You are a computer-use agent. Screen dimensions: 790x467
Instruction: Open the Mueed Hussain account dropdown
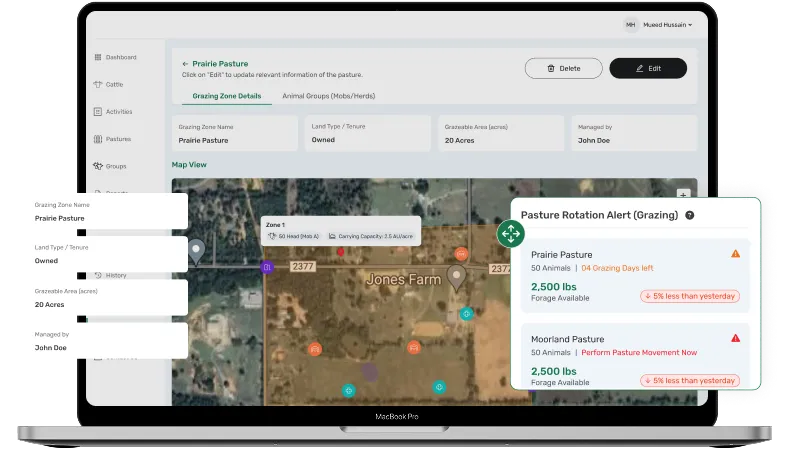click(x=668, y=25)
